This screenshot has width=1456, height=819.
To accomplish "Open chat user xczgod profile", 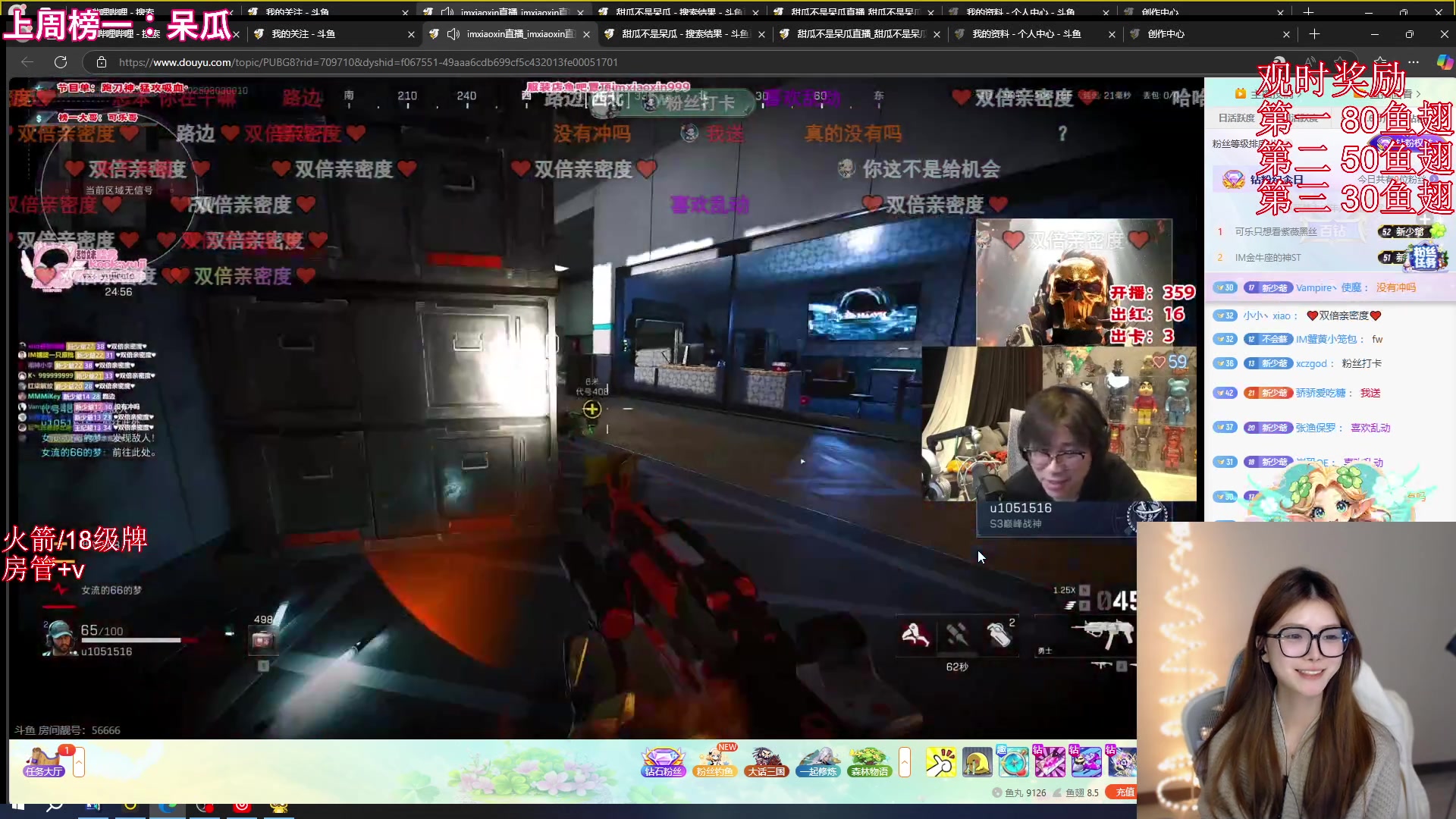I will tap(1311, 363).
